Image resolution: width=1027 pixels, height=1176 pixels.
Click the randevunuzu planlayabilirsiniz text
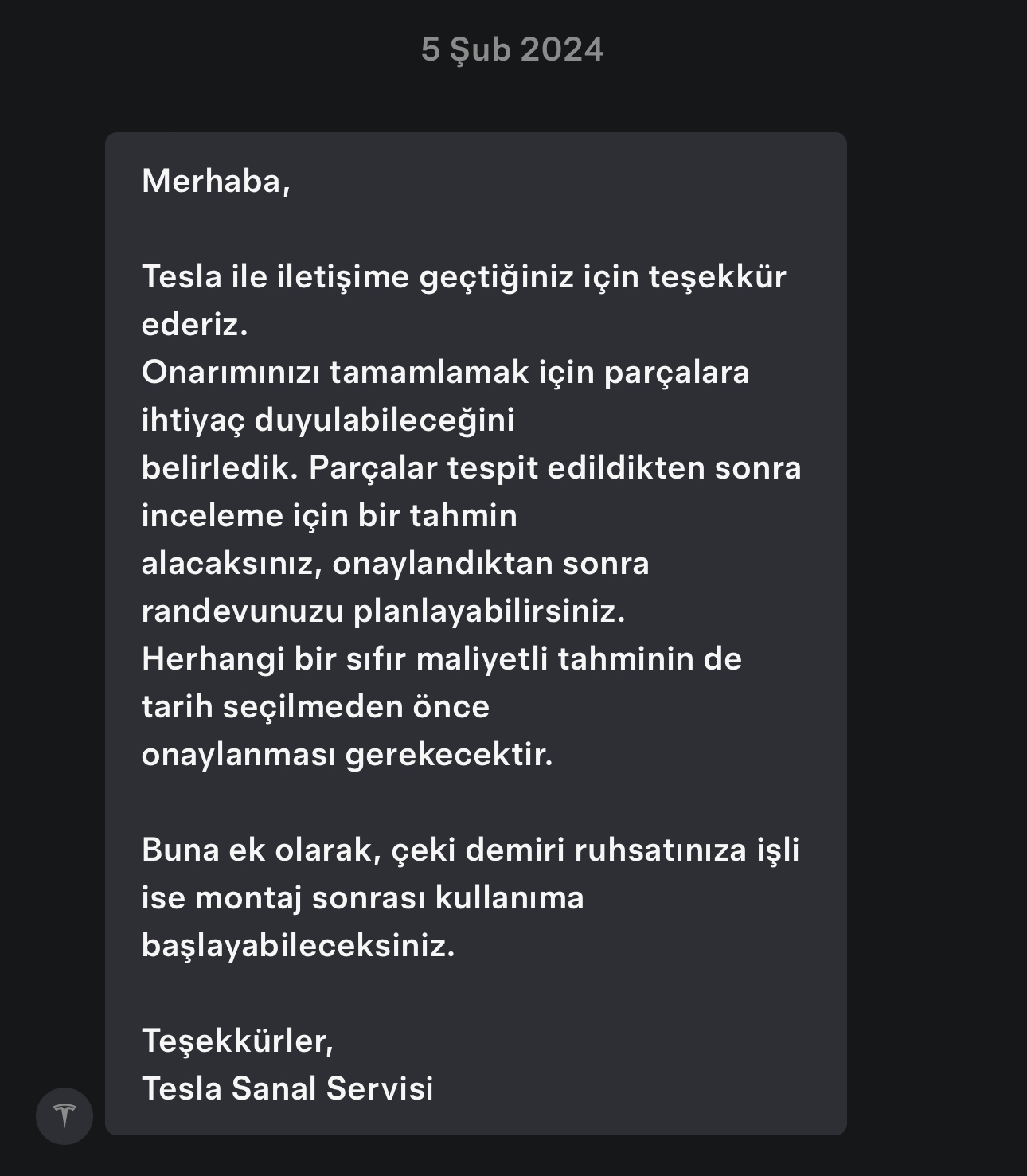[383, 611]
